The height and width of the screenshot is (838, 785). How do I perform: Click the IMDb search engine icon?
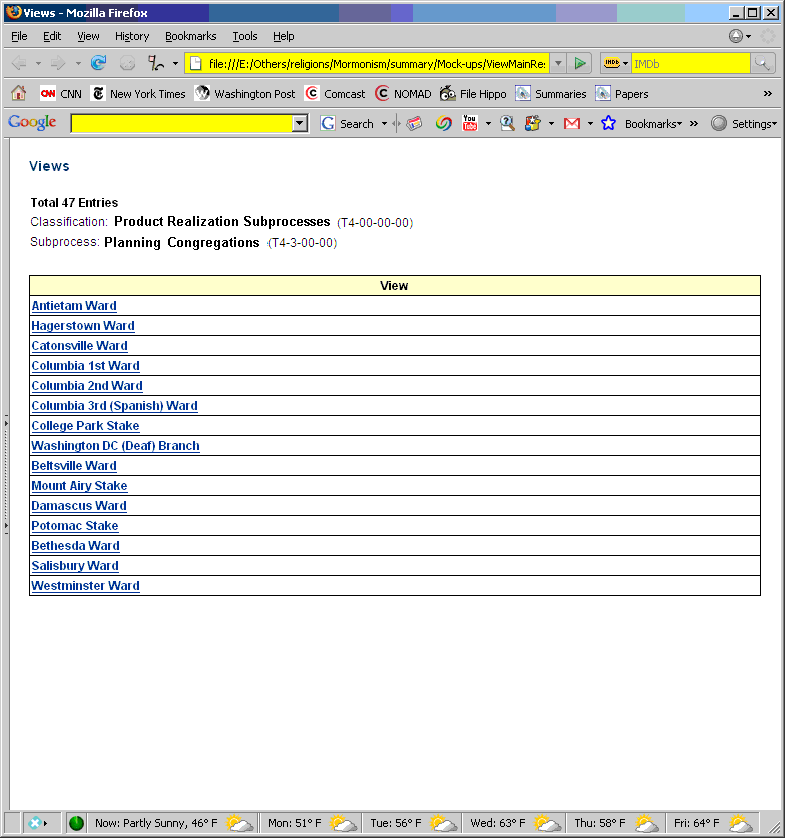coord(612,64)
